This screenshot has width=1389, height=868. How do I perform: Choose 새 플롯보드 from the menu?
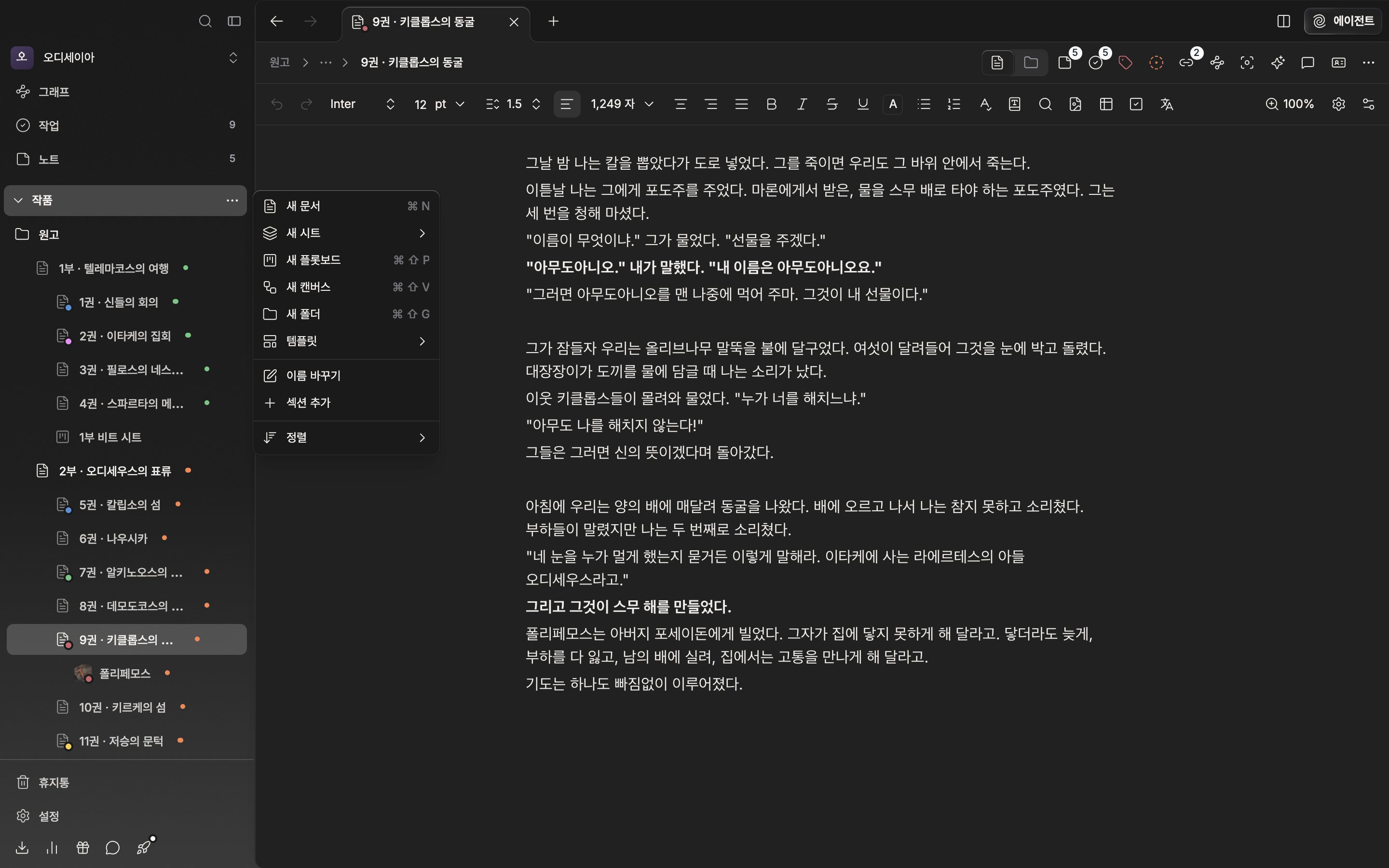[x=346, y=260]
